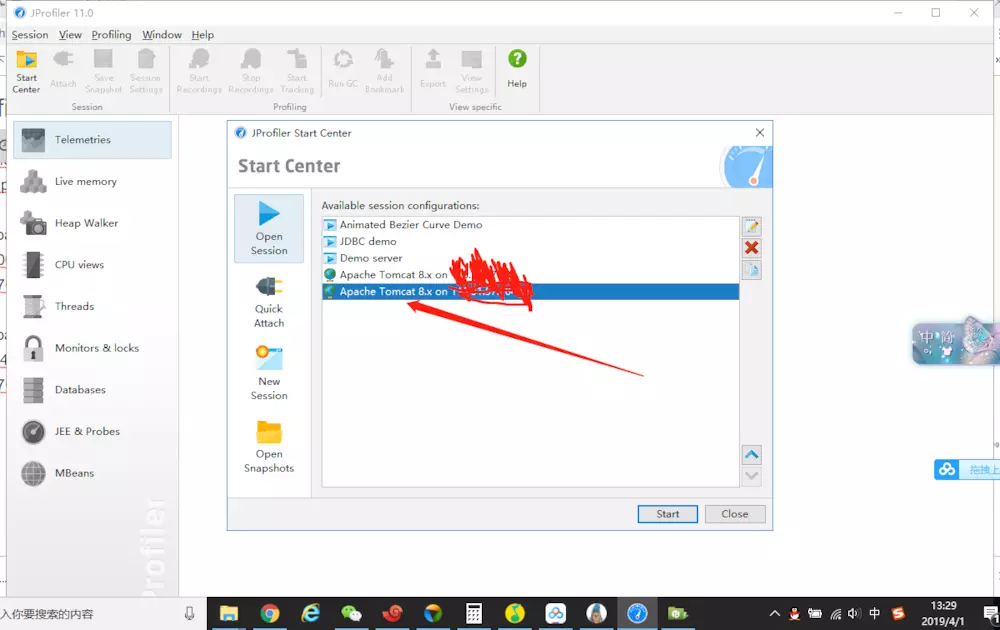Click the Close button in Start Center

click(735, 514)
